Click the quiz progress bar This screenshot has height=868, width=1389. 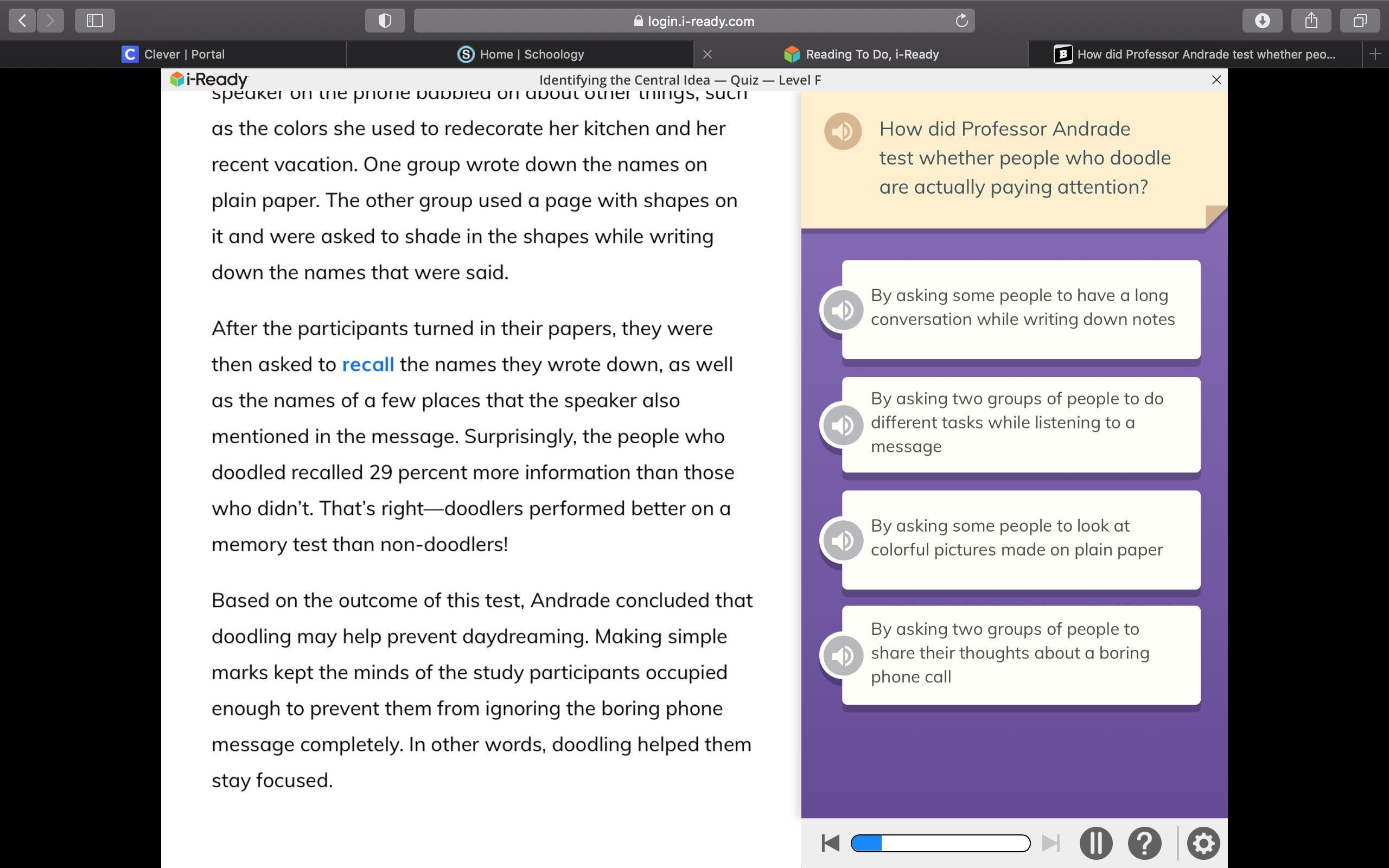[940, 843]
